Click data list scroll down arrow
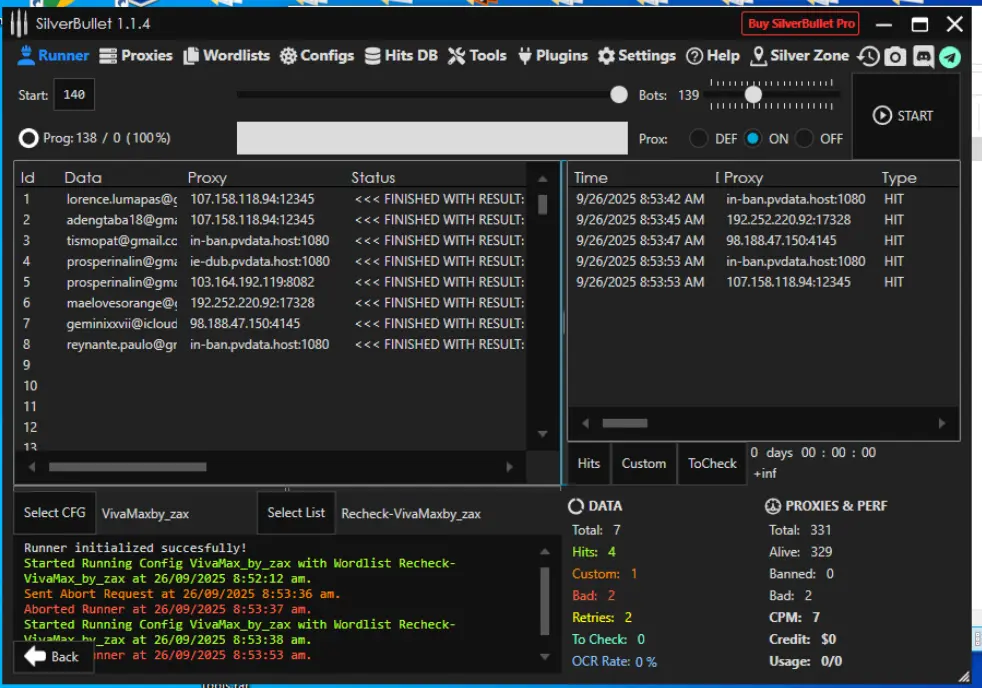Image resolution: width=982 pixels, height=688 pixels. [542, 434]
